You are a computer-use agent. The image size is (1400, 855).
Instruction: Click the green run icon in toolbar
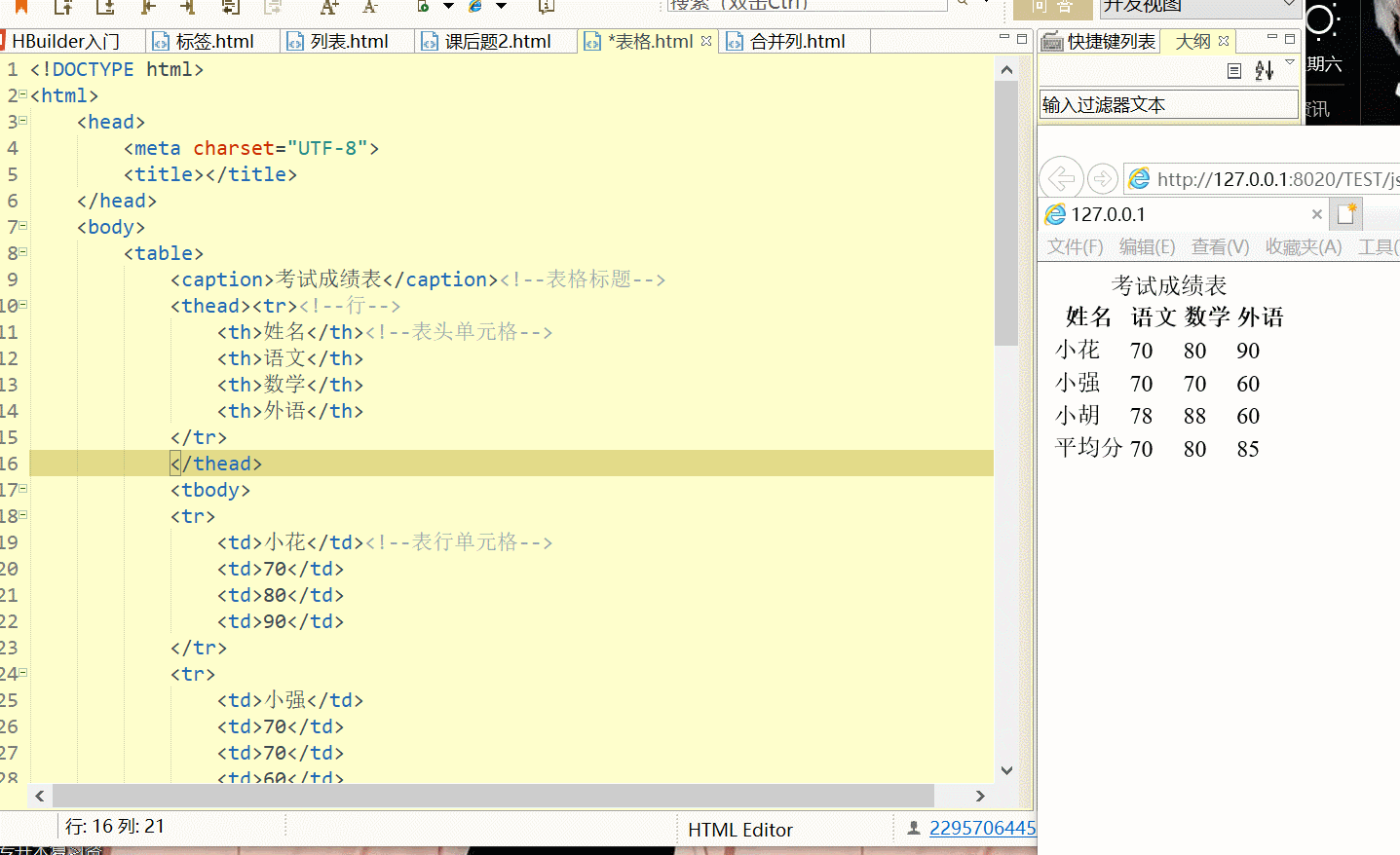[x=424, y=6]
